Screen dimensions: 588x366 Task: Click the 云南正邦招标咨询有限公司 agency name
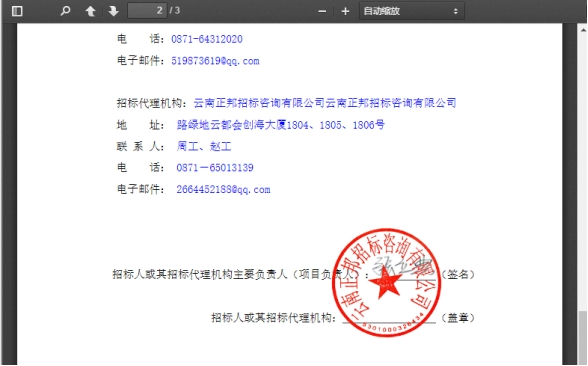click(325, 103)
